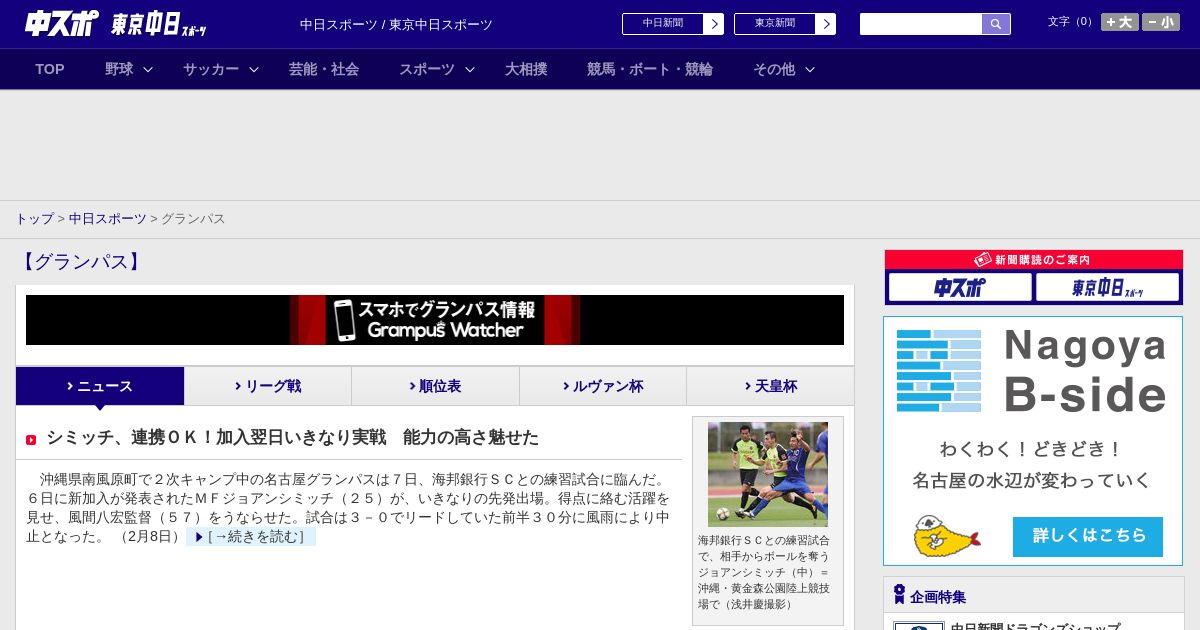The width and height of the screenshot is (1200, 630).
Task: Click 詳しくはこちら blue button
Action: point(1088,536)
